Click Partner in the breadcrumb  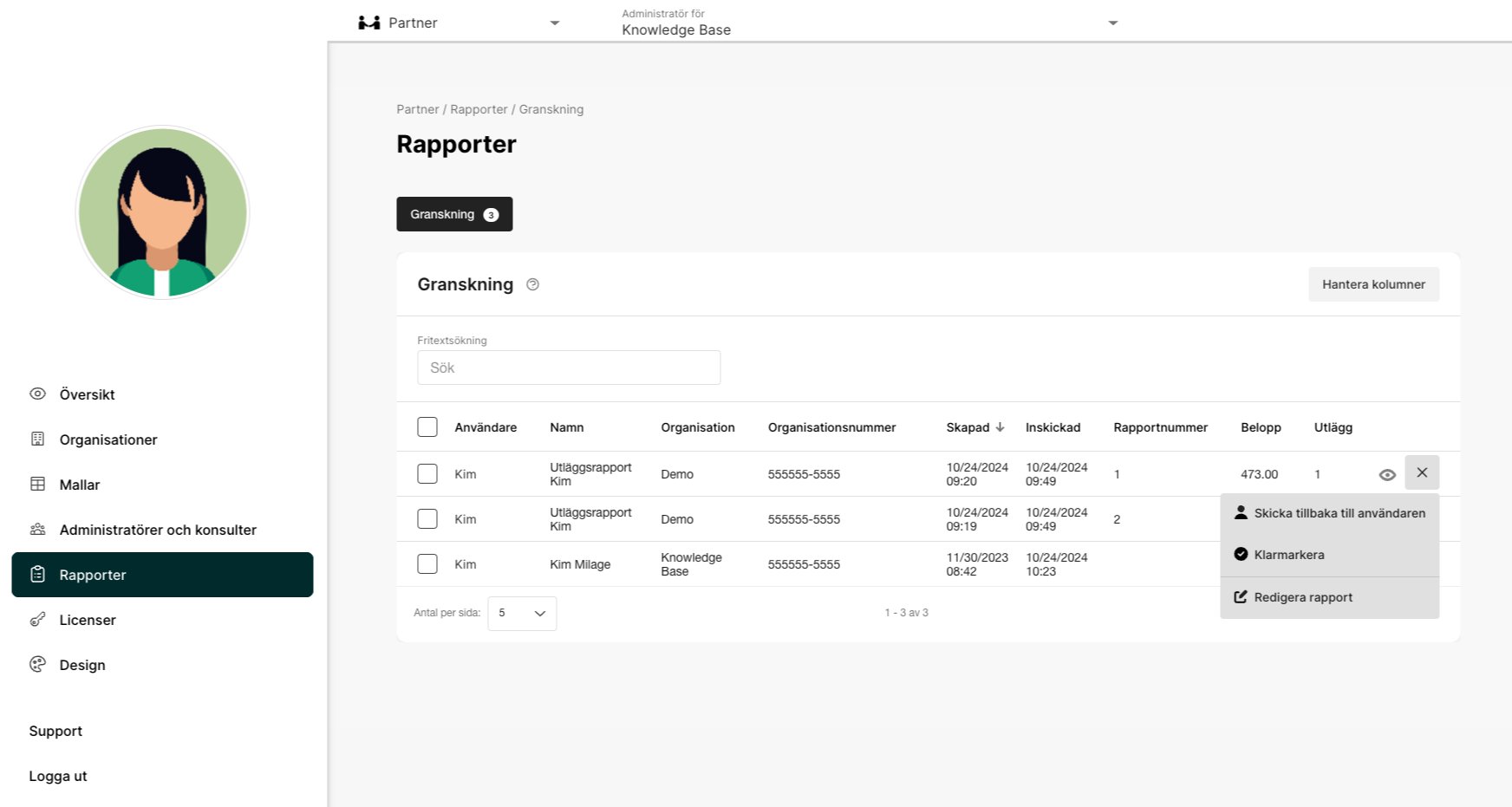point(418,109)
